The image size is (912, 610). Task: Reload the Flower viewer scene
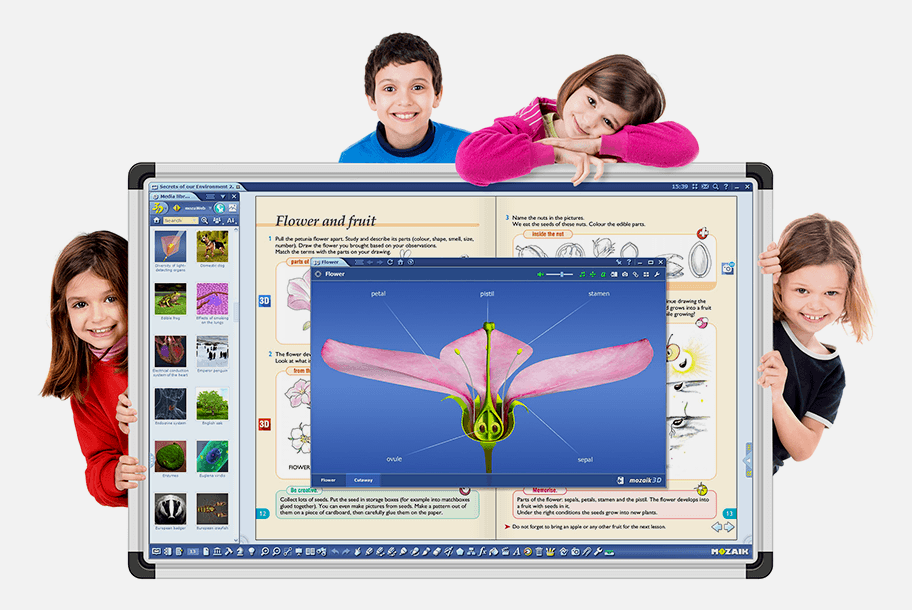[x=390, y=262]
